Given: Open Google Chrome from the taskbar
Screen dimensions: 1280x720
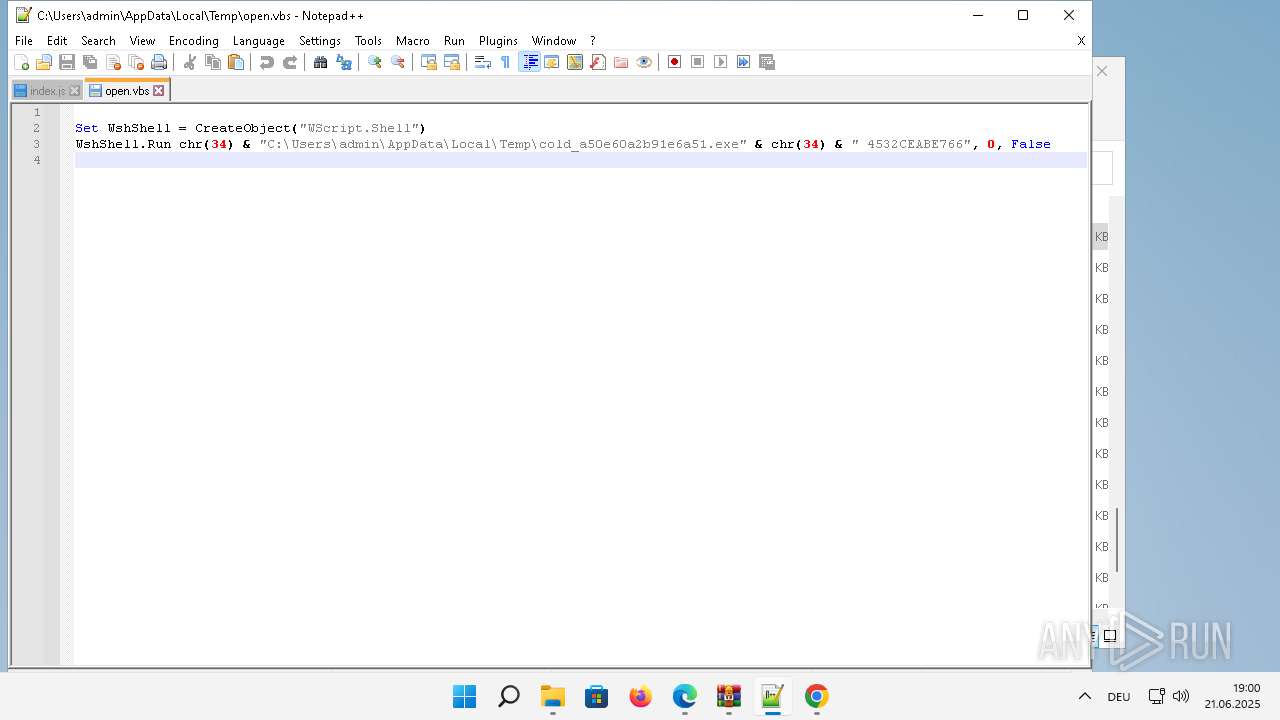Looking at the screenshot, I should pos(816,696).
